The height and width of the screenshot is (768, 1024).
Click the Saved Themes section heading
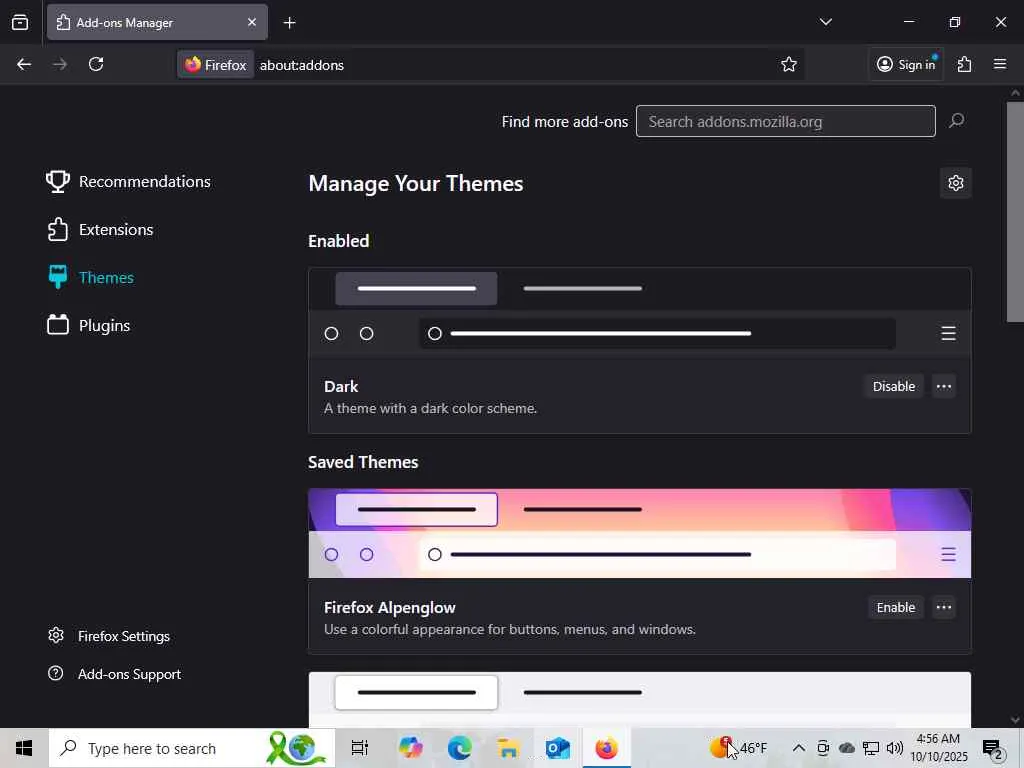(363, 462)
